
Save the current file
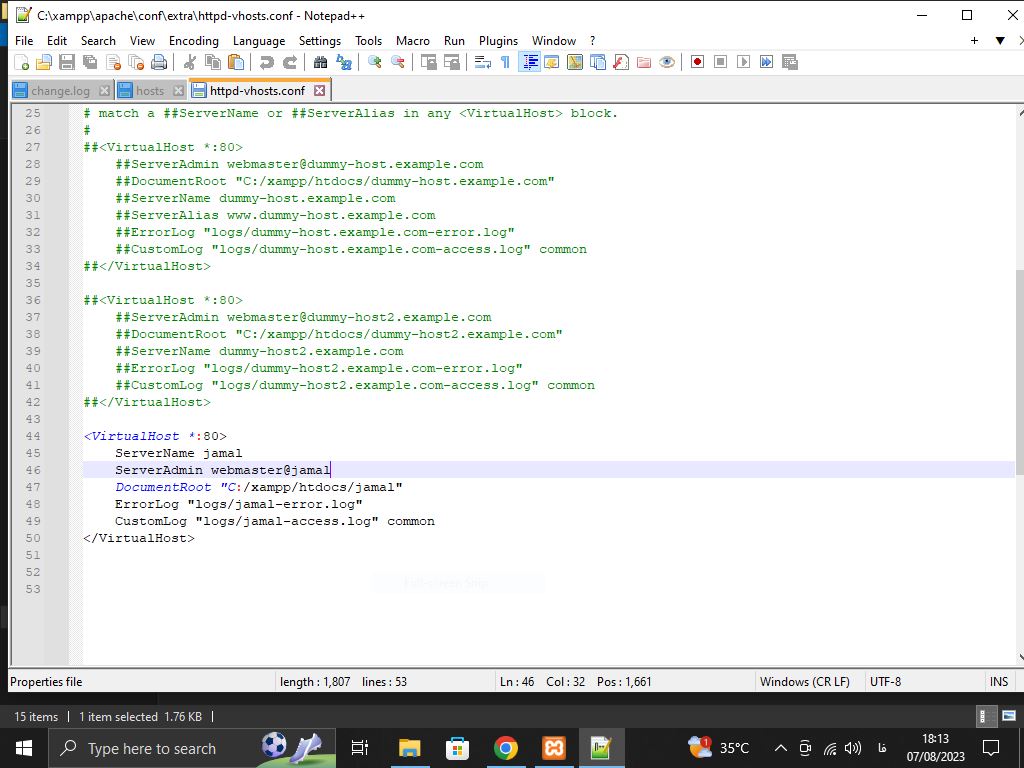(67, 62)
